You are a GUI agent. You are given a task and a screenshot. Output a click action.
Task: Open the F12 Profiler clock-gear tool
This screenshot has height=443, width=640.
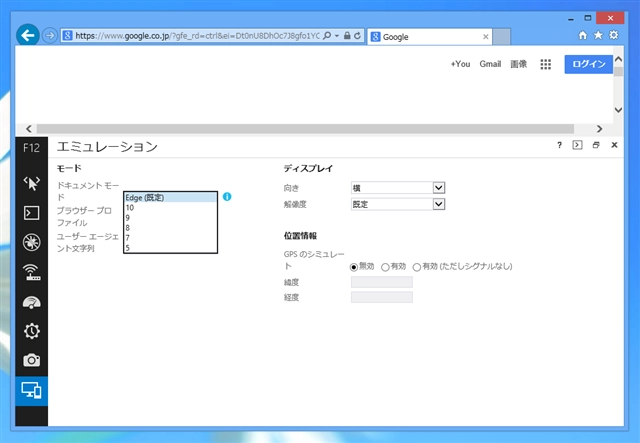pyautogui.click(x=31, y=331)
